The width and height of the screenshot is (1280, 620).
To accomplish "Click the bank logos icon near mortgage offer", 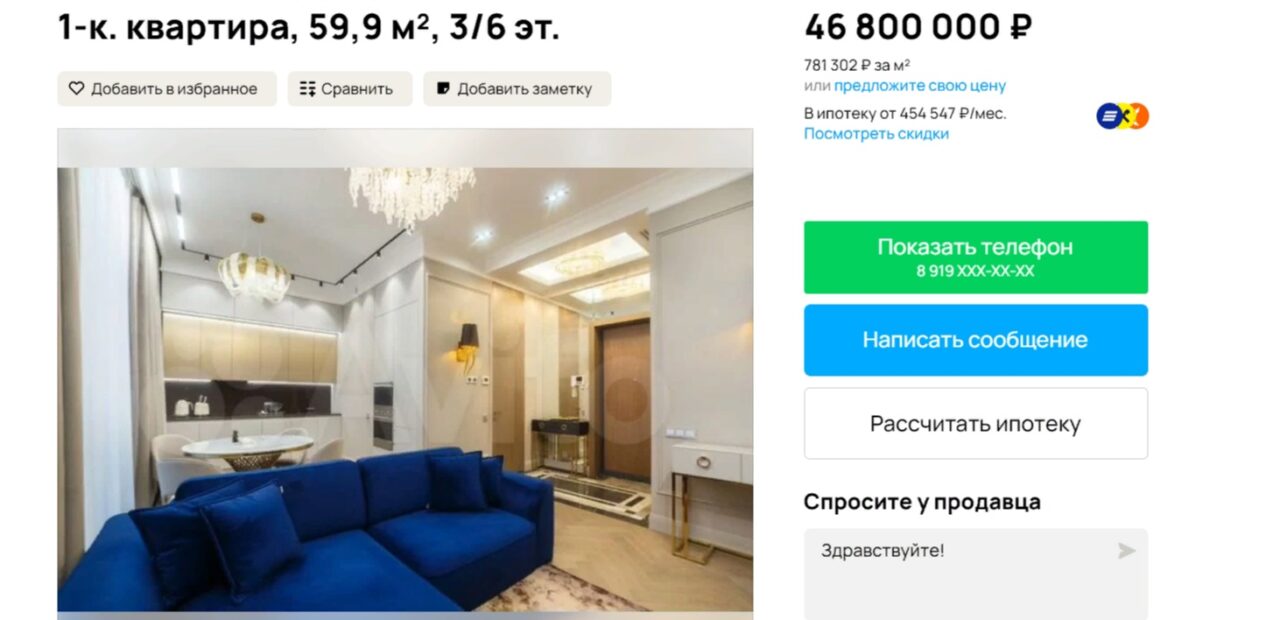I will (x=1122, y=117).
